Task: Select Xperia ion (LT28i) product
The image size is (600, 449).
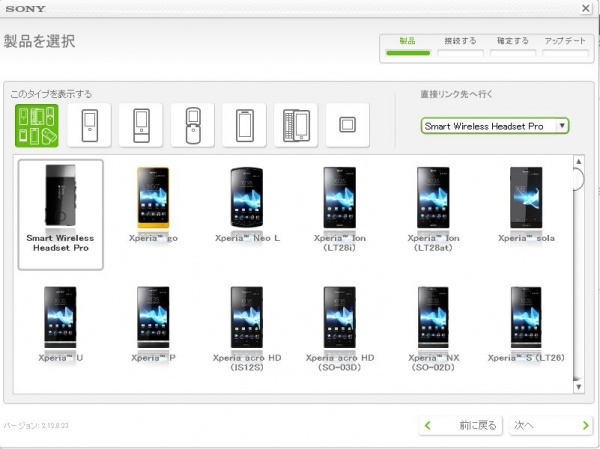Action: tap(340, 200)
